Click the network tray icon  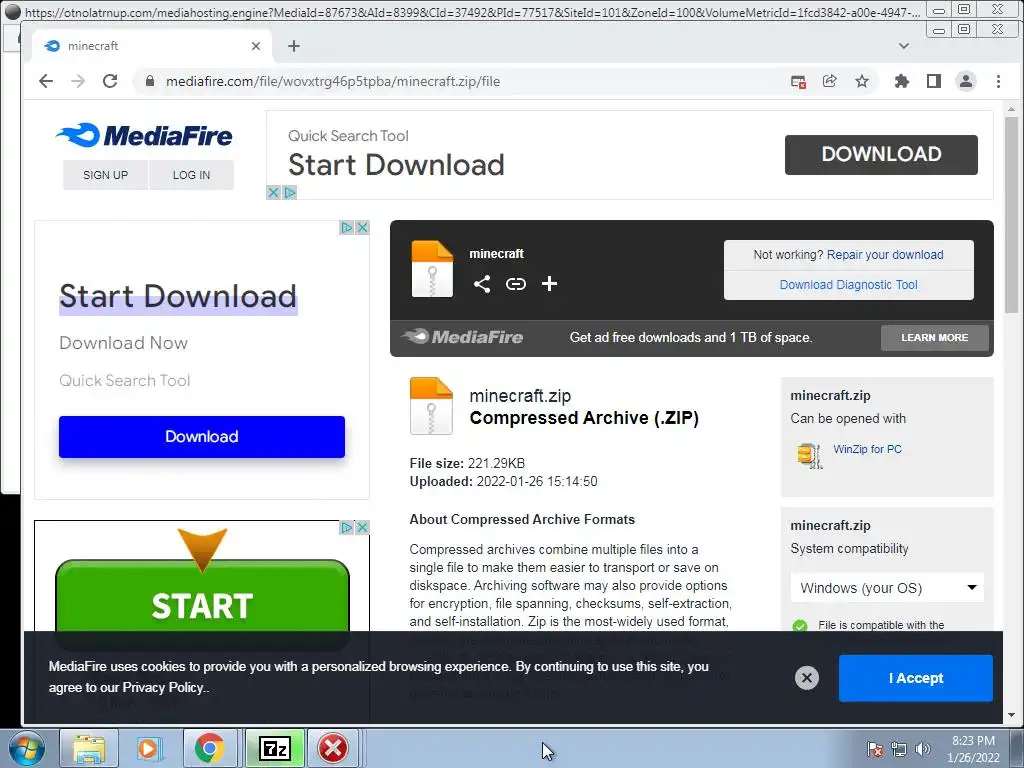click(899, 749)
